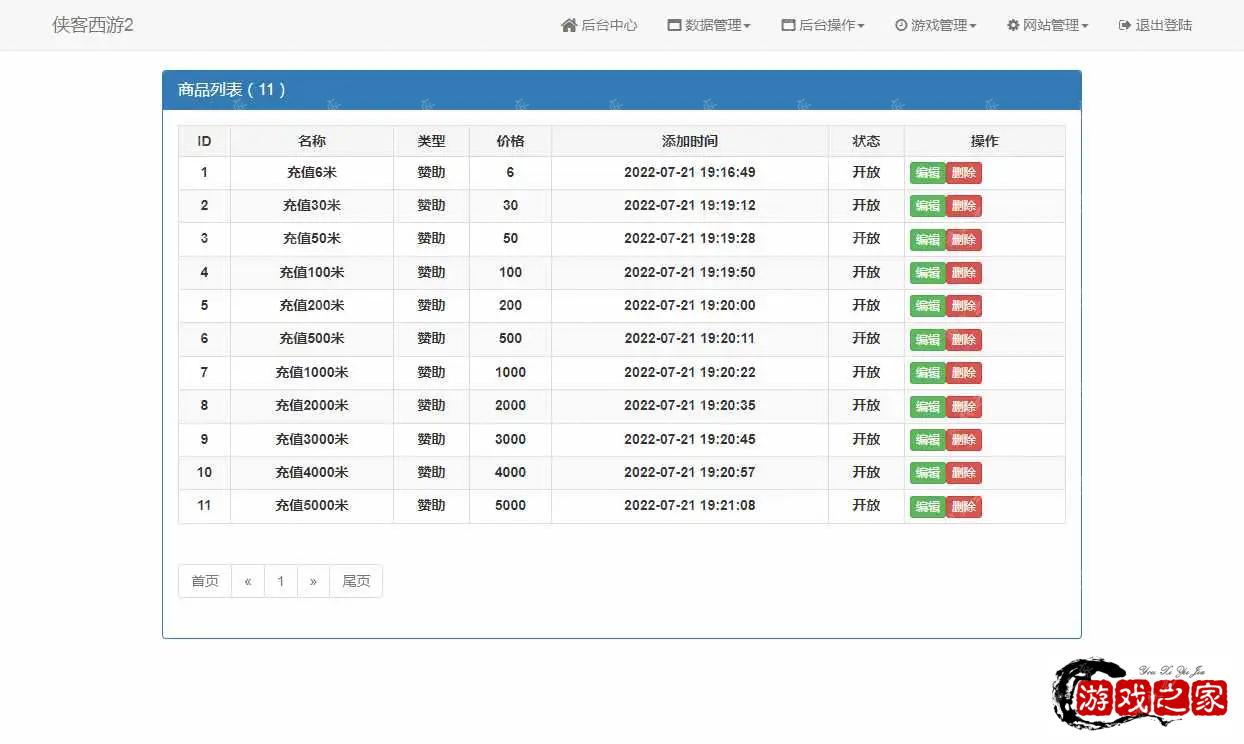Click the 类型 column header
Viewport: 1244px width, 744px height.
tap(431, 141)
